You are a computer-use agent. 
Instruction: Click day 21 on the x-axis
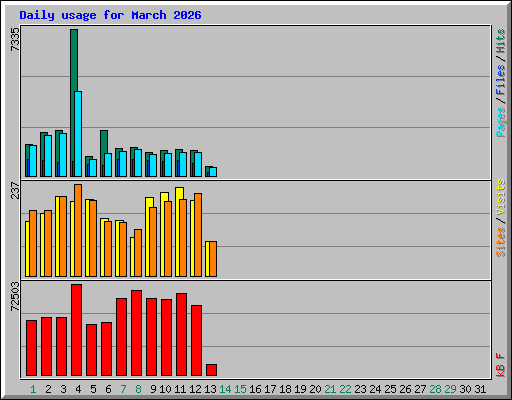[x=330, y=389]
